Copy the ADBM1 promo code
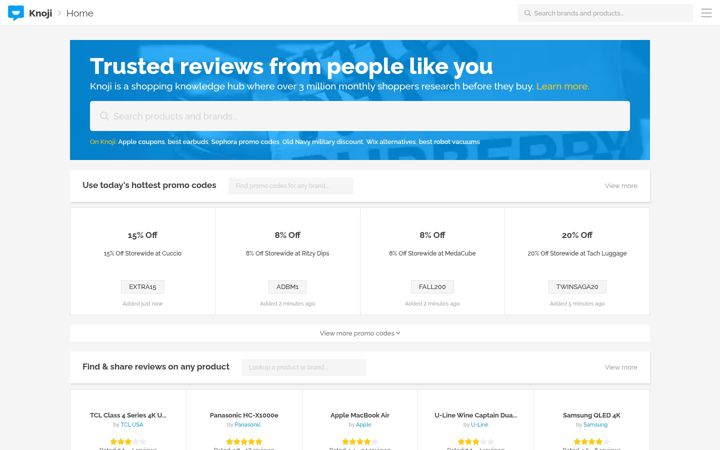720x450 pixels. coord(287,287)
